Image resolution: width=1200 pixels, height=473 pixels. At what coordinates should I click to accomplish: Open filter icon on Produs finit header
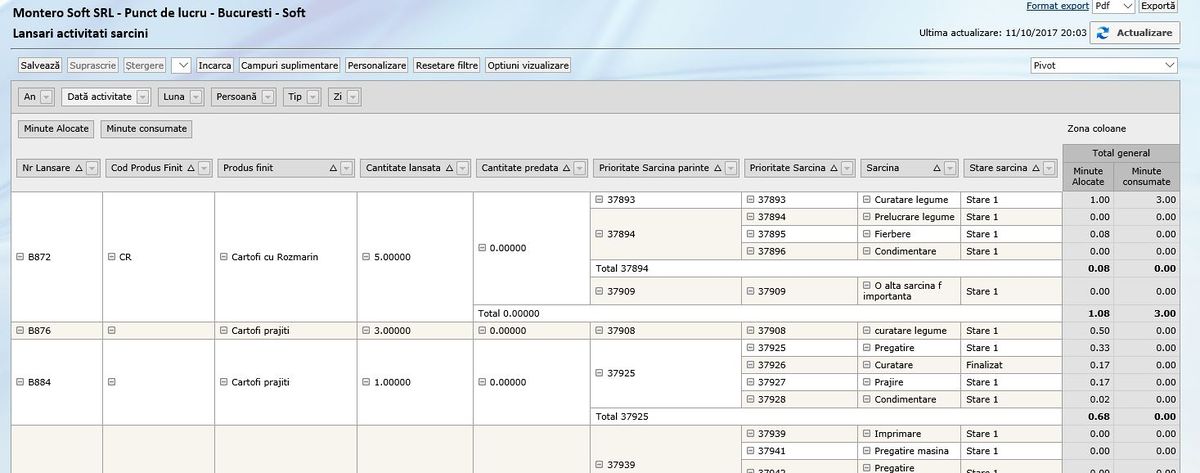click(x=346, y=168)
